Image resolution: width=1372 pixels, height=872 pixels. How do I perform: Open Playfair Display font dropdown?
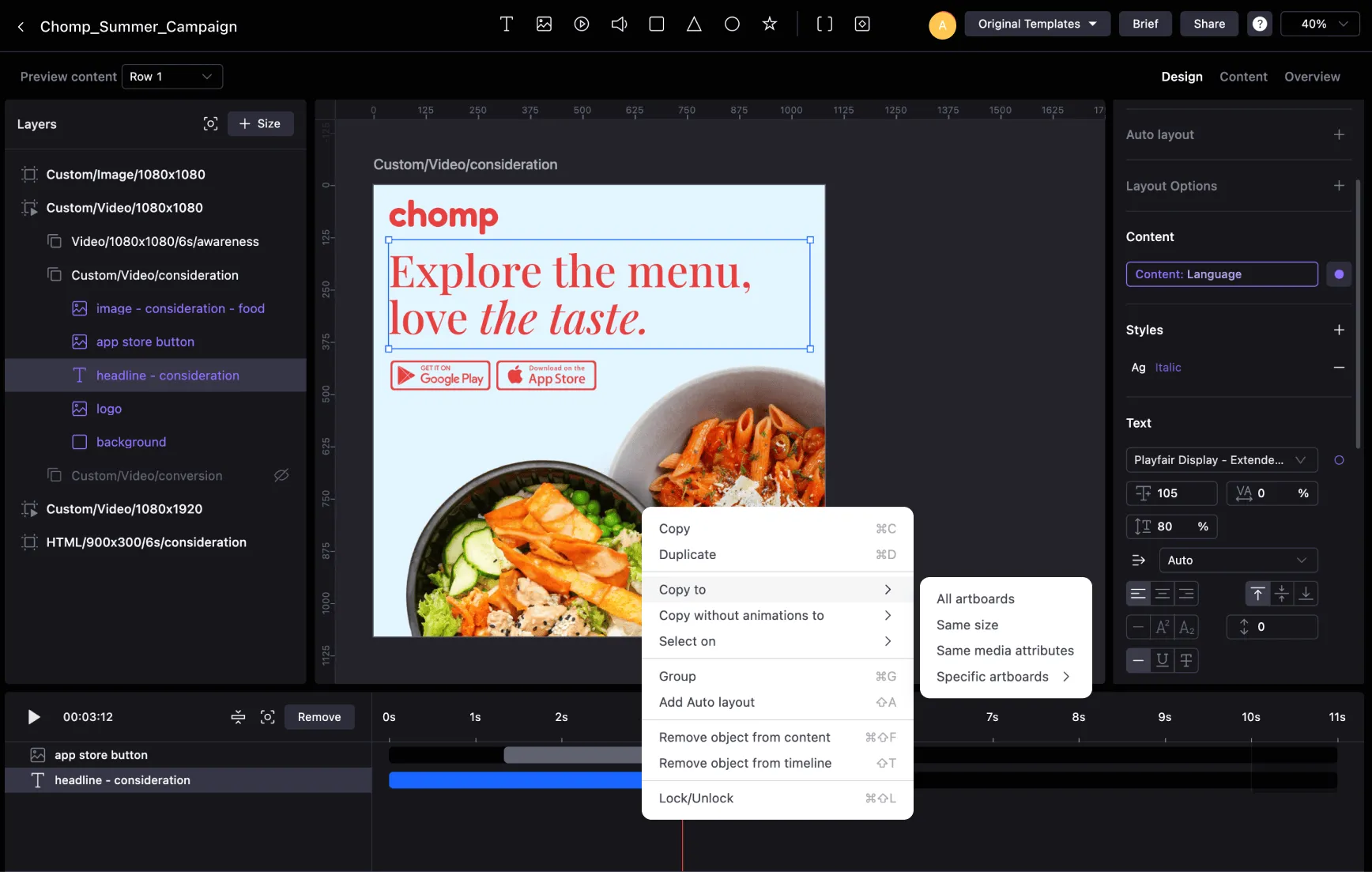1222,460
